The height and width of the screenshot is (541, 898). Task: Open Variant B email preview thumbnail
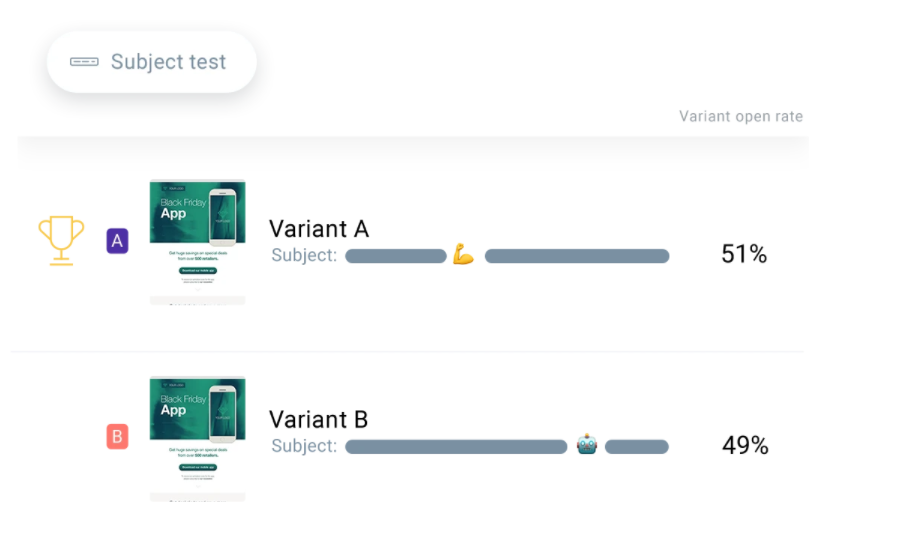197,438
